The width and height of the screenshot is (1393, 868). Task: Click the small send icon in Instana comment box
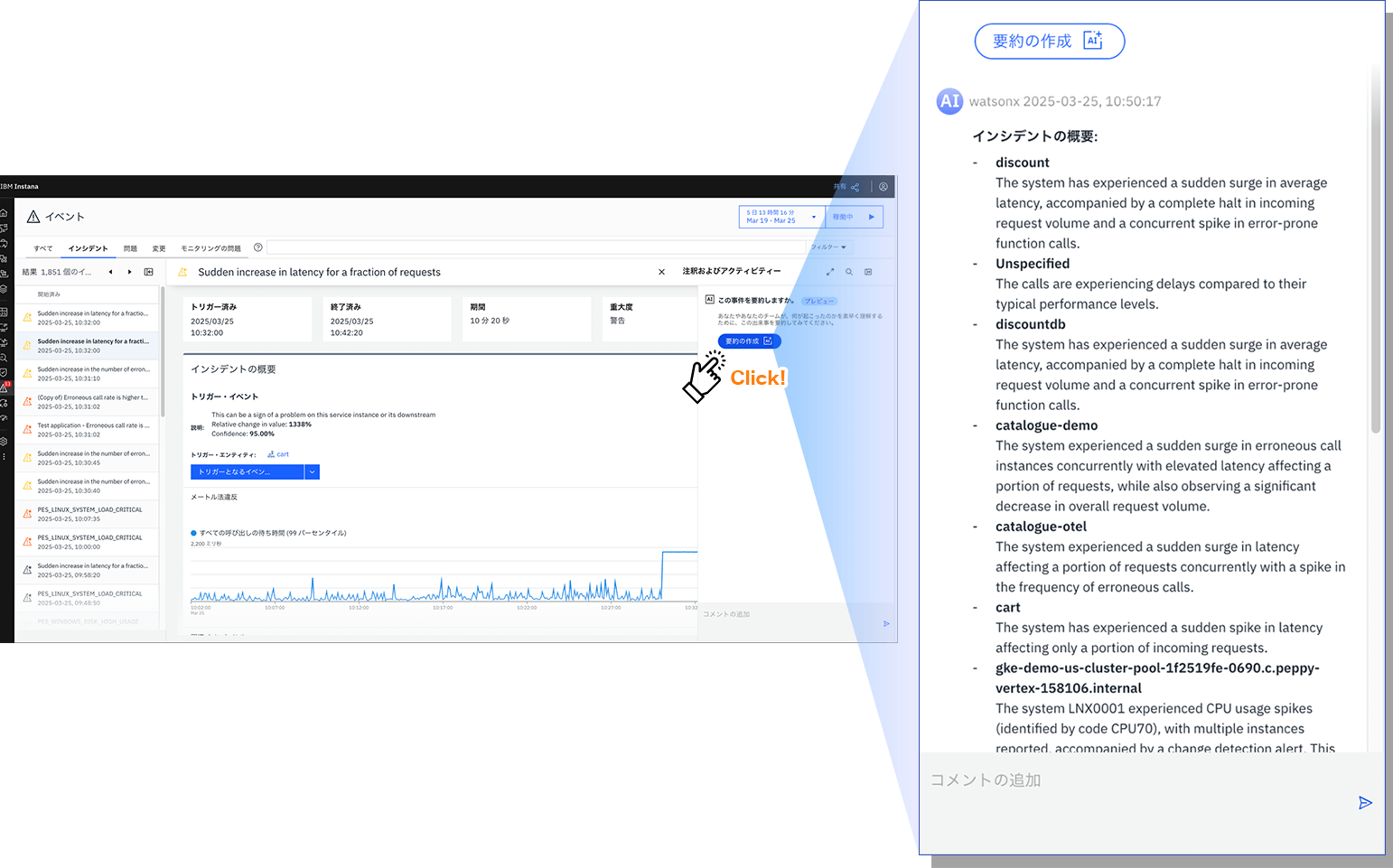886,624
